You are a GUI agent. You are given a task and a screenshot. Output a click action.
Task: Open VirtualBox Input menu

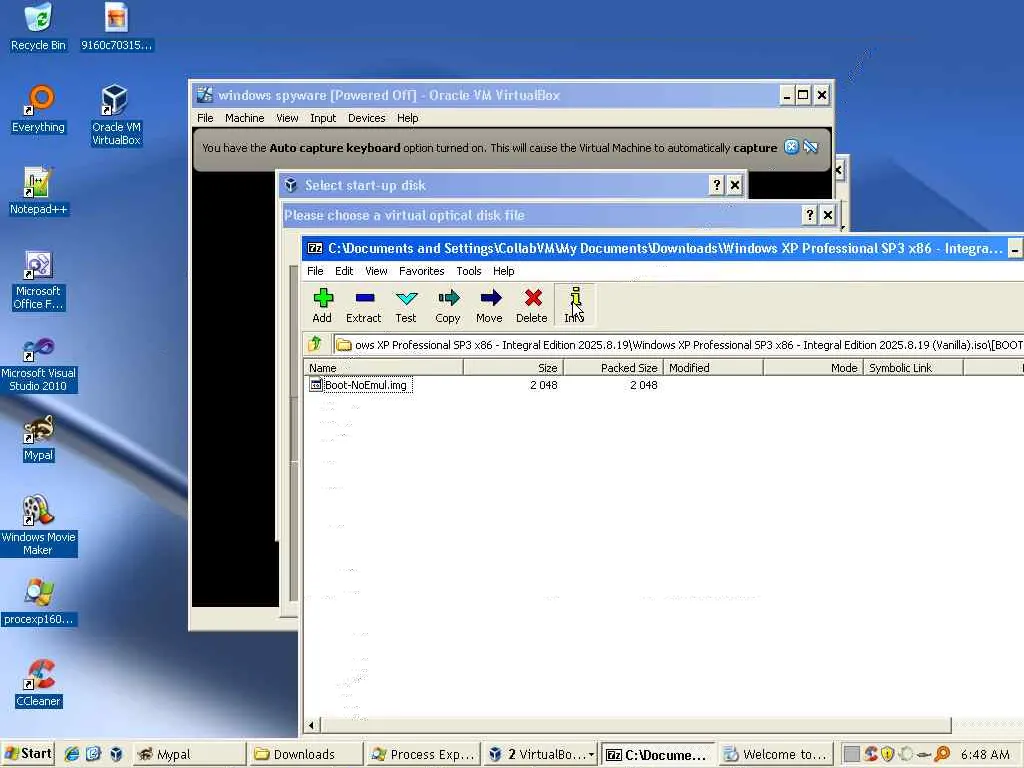[323, 118]
